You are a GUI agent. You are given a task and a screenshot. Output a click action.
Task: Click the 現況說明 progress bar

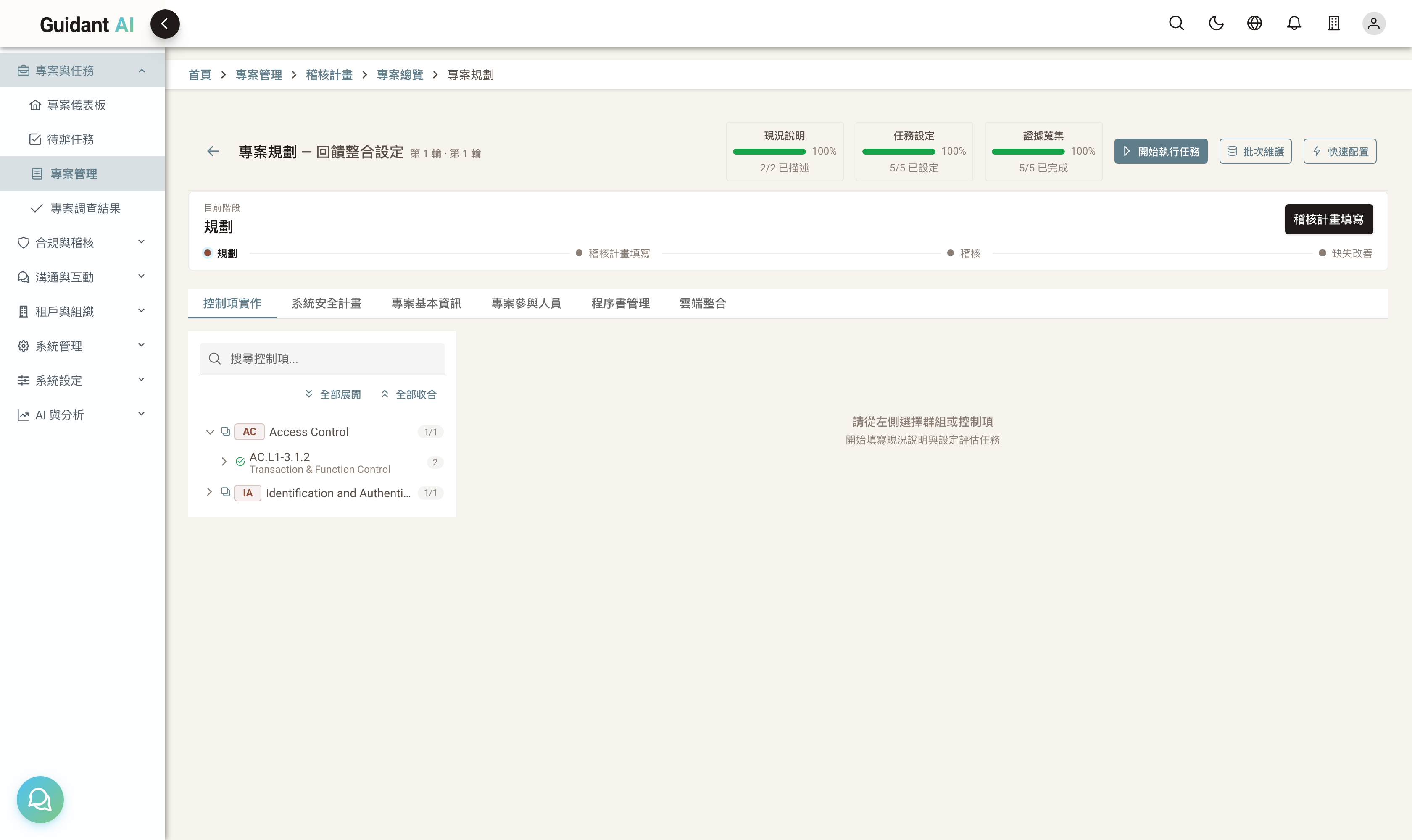769,152
